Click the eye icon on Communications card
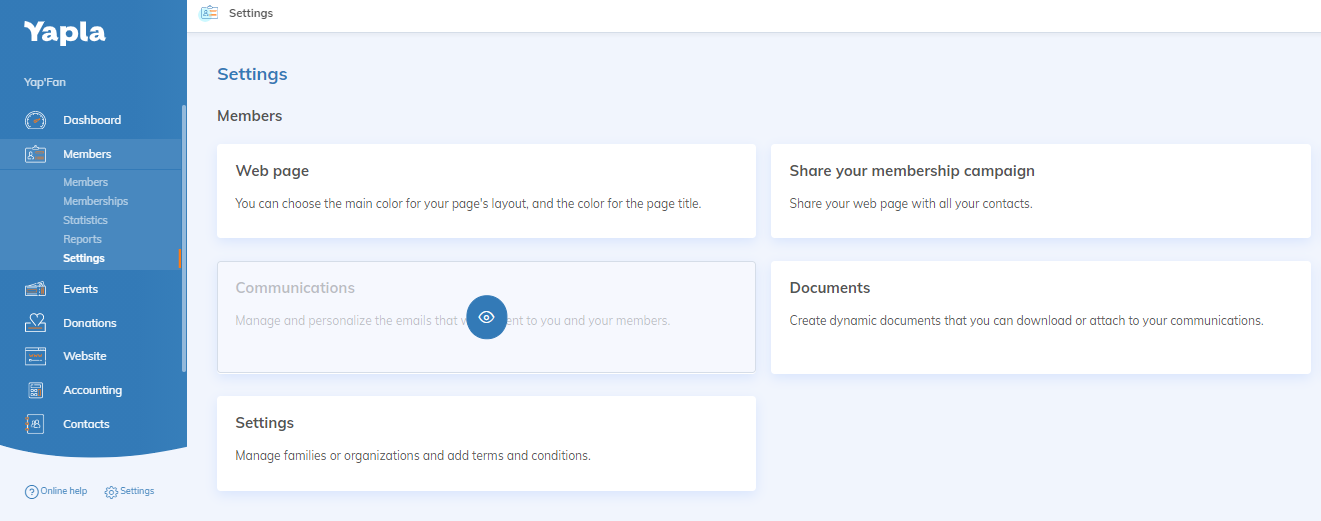Image resolution: width=1321 pixels, height=521 pixels. pos(487,317)
